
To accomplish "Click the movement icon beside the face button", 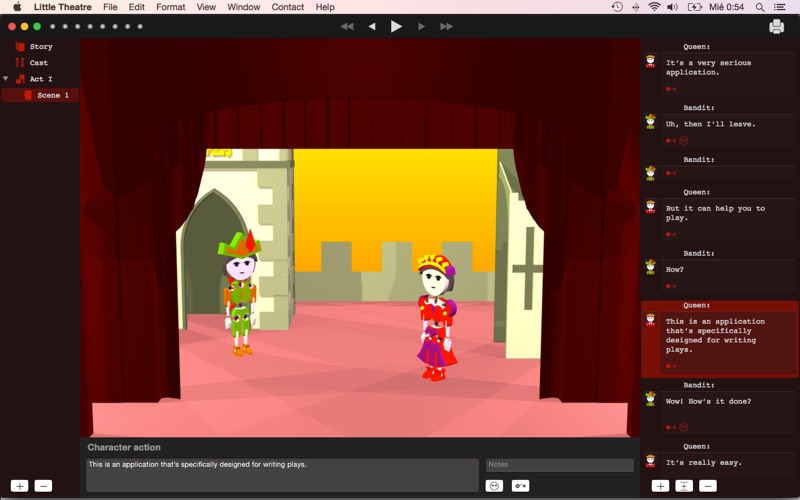I will (x=520, y=486).
